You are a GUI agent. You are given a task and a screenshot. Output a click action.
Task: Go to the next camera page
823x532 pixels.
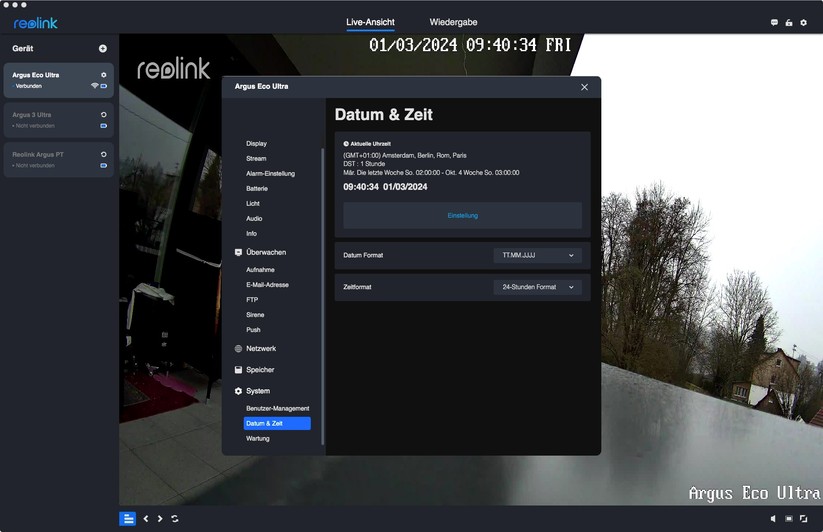coord(160,519)
